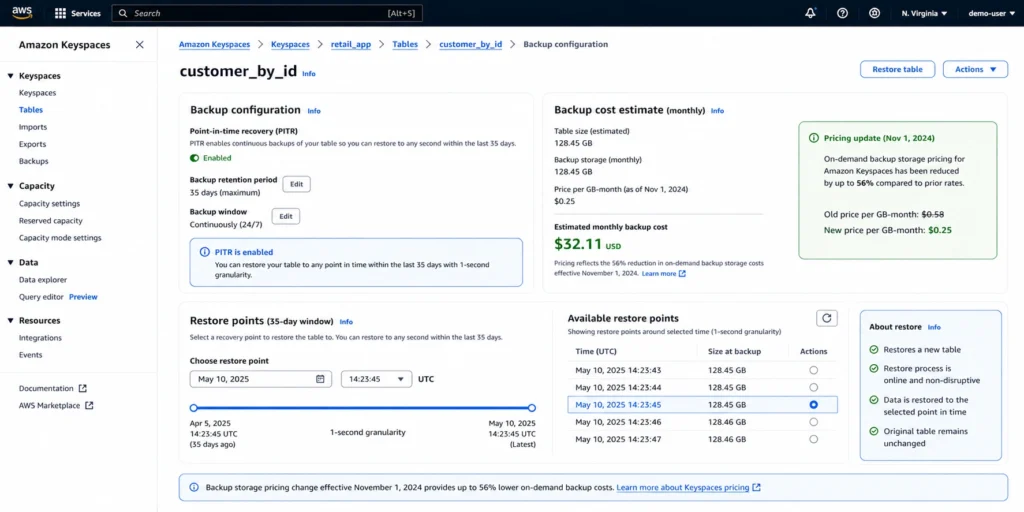Open the console settings gear icon
1024x512 pixels.
pyautogui.click(x=874, y=13)
